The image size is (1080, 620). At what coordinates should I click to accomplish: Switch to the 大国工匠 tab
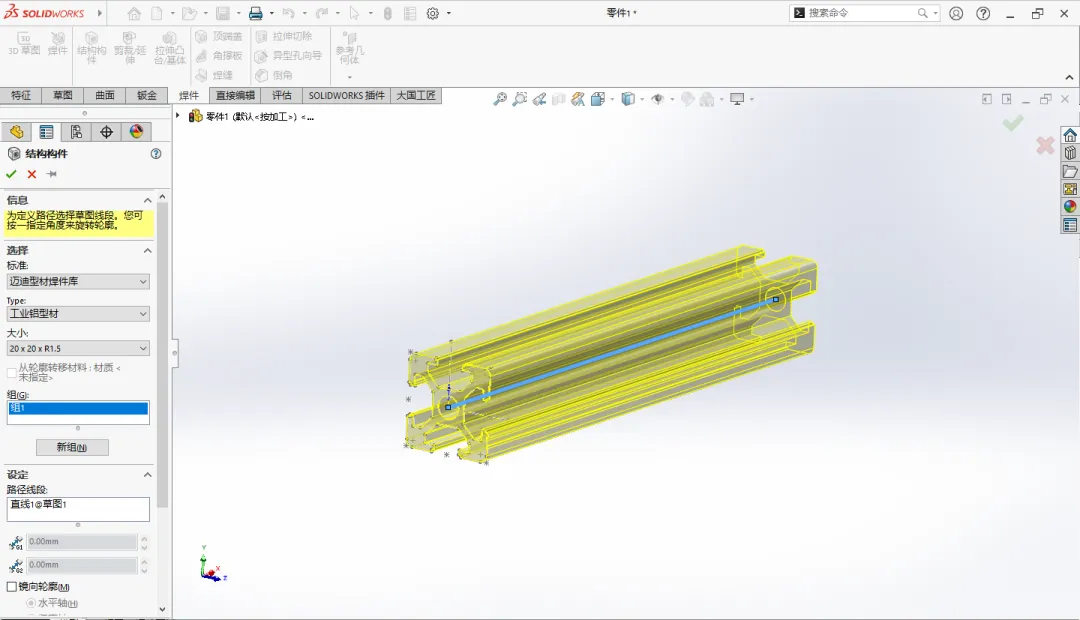[x=416, y=96]
